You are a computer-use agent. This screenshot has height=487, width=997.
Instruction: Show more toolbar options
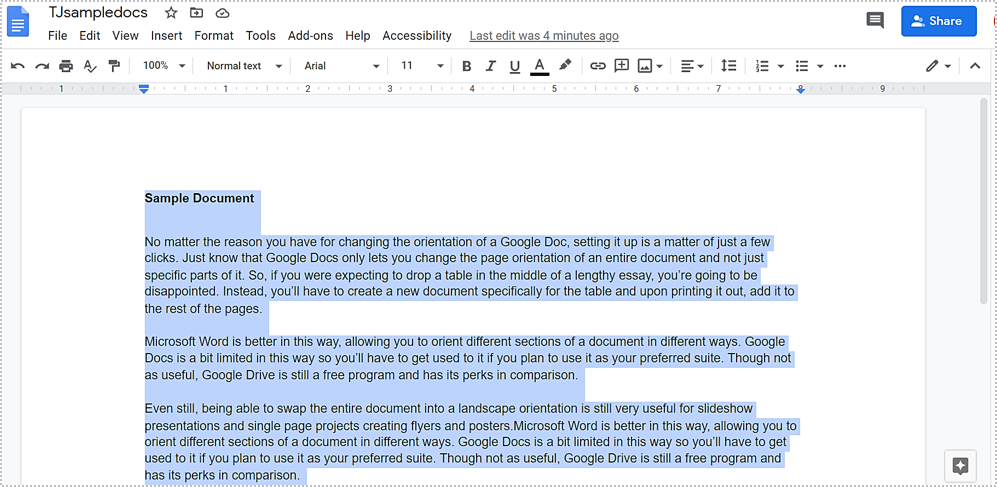click(x=840, y=65)
